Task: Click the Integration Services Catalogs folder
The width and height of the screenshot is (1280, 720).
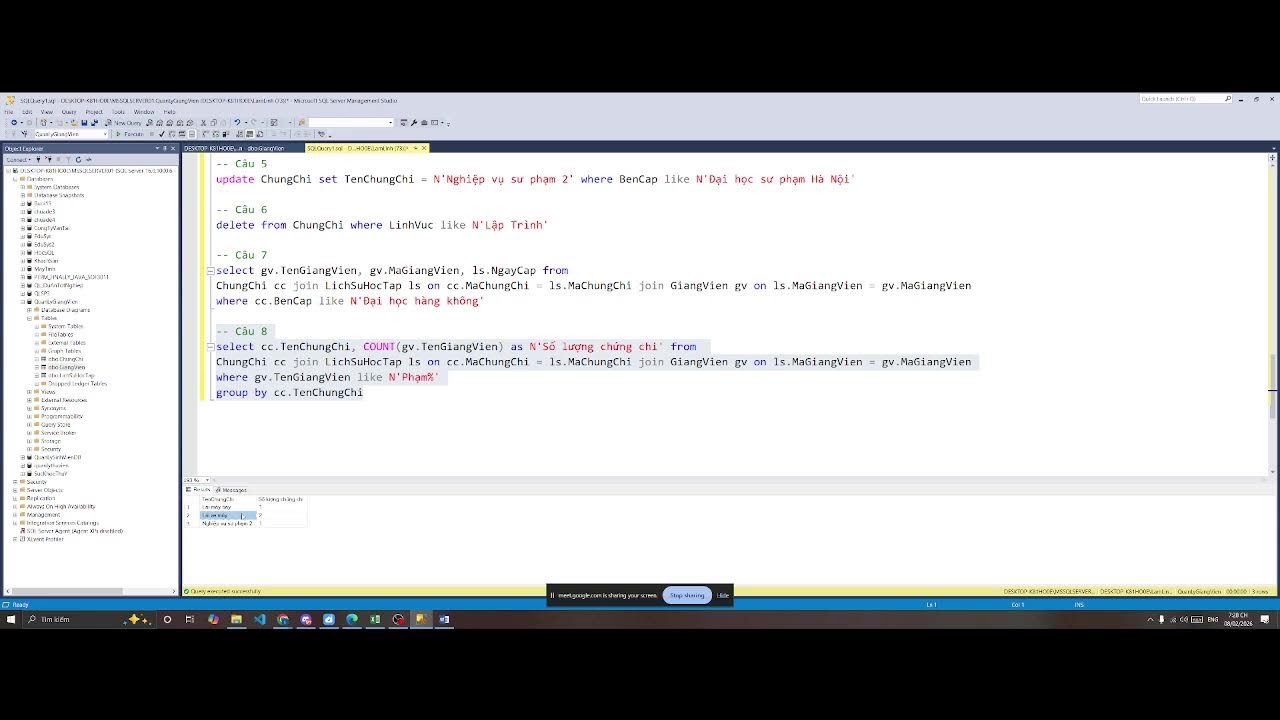Action: (x=62, y=523)
